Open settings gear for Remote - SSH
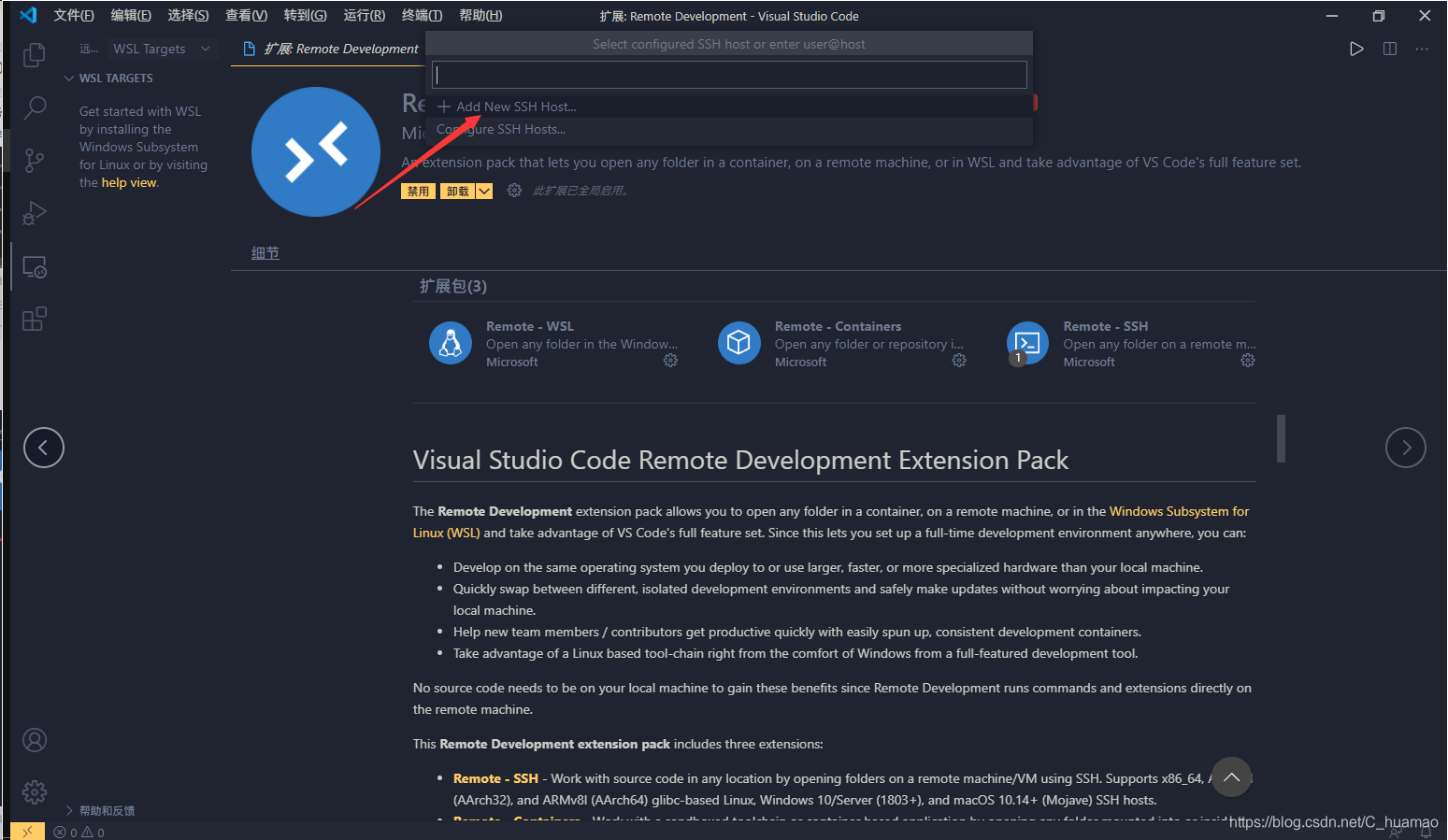 (1247, 361)
